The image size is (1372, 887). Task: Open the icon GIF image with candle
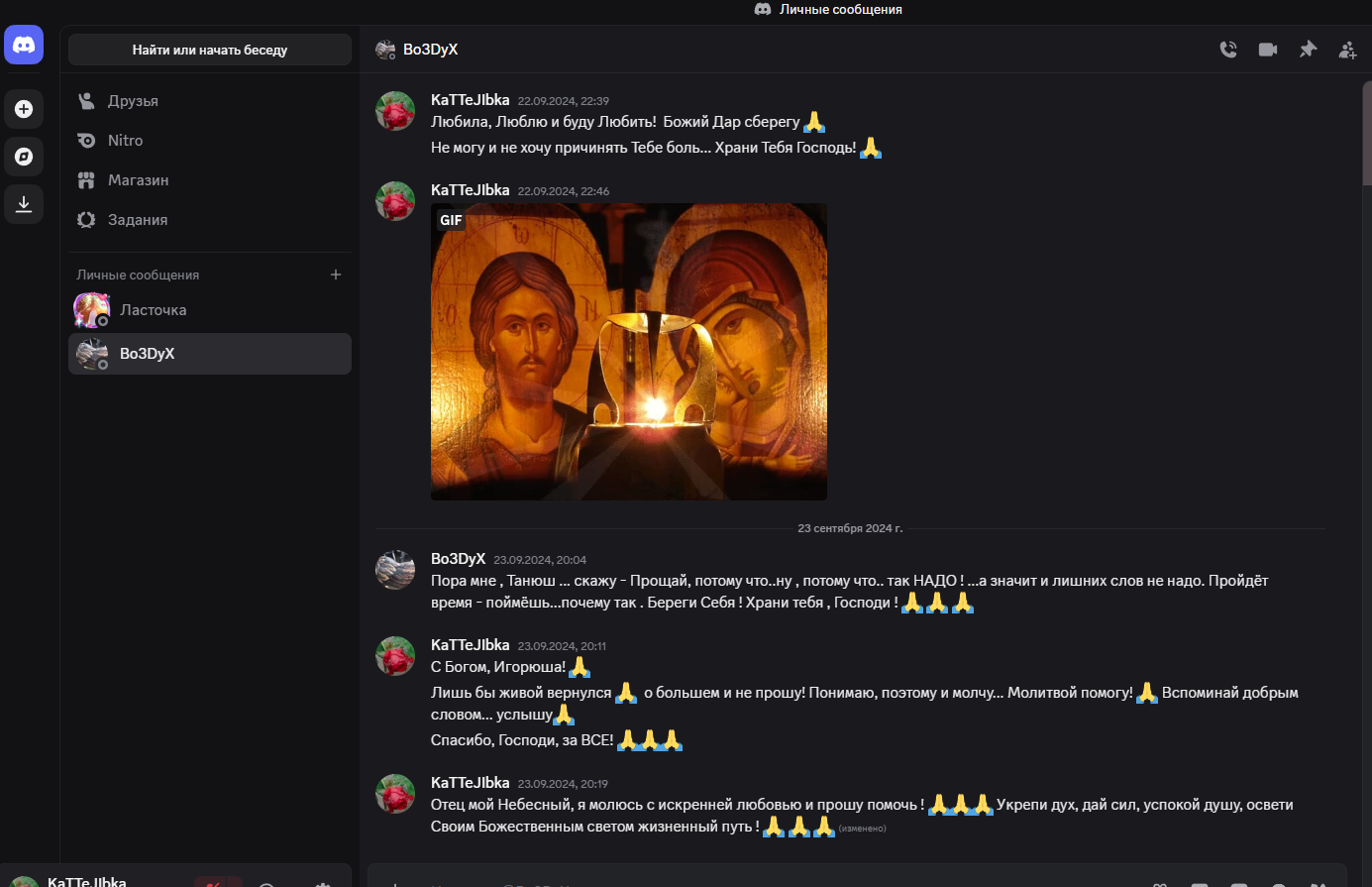click(629, 352)
